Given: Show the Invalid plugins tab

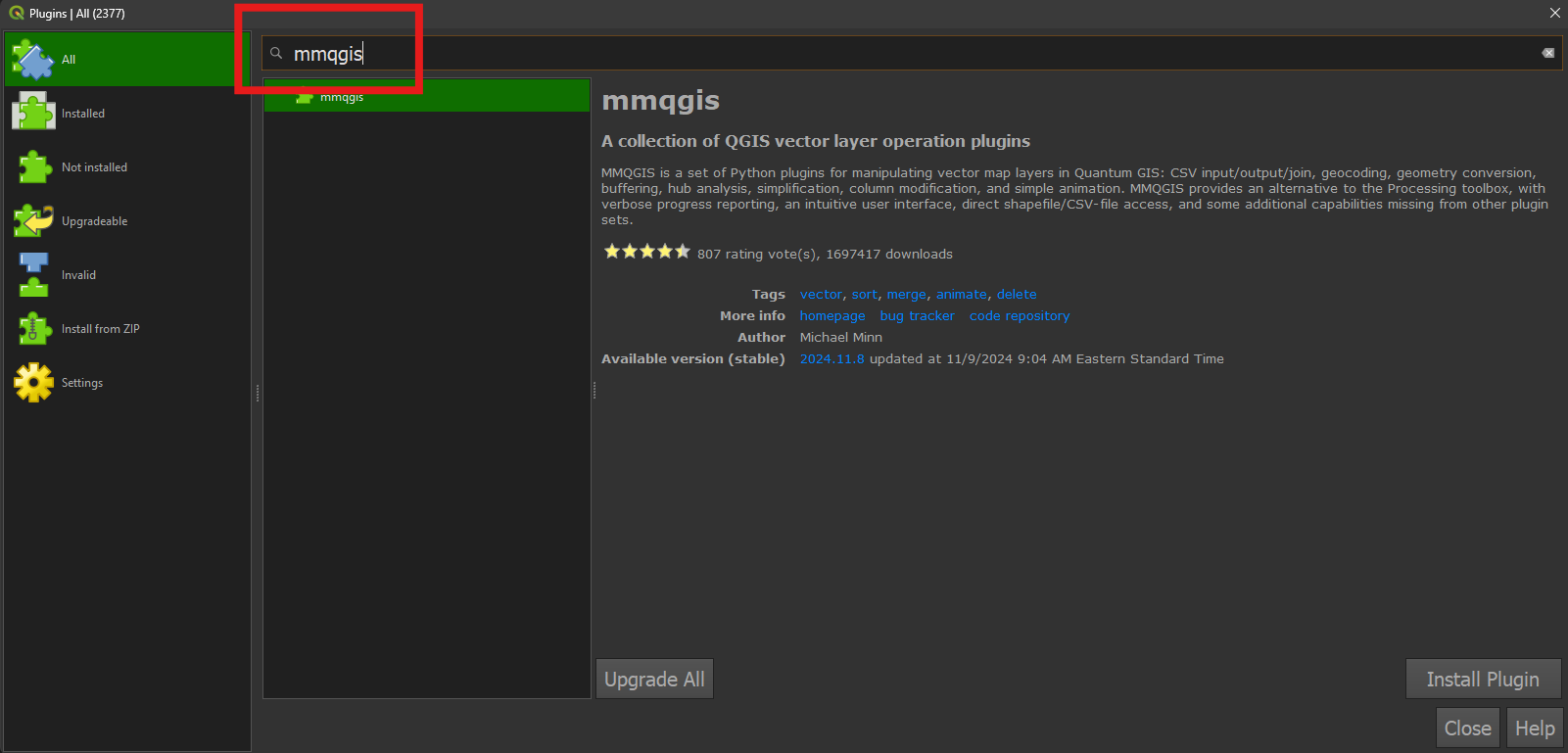Looking at the screenshot, I should point(127,275).
